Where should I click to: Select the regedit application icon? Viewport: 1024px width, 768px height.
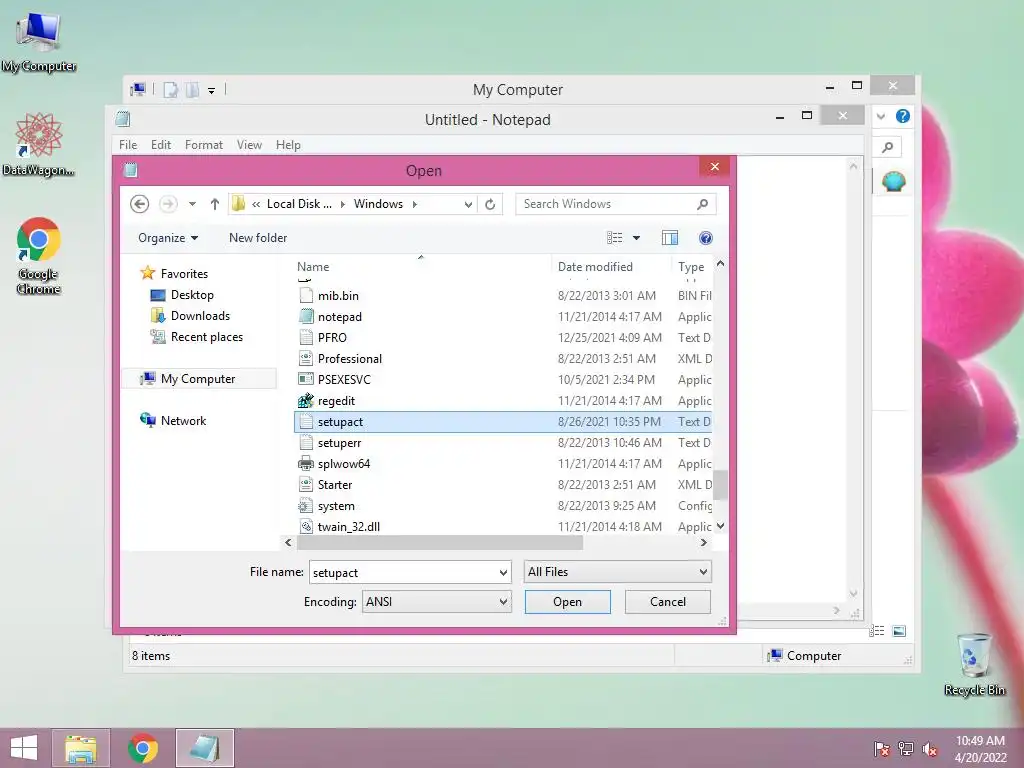(306, 400)
